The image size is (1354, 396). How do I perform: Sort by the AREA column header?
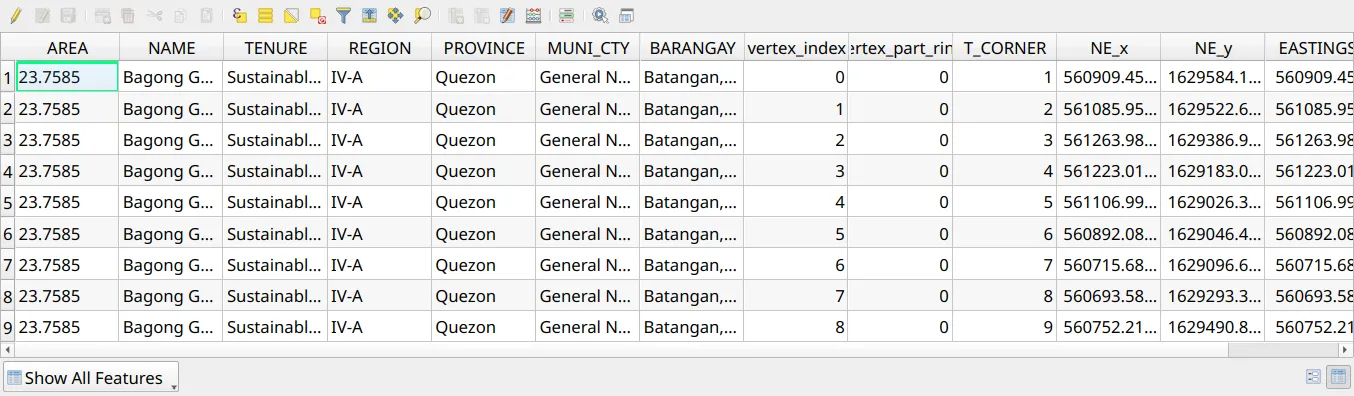coord(67,47)
